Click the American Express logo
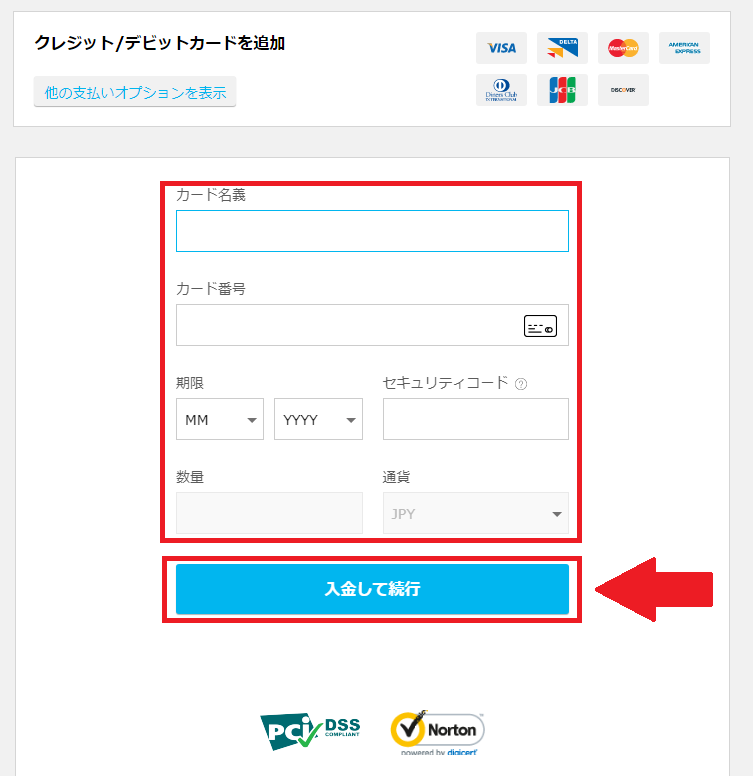753x776 pixels. click(x=684, y=48)
